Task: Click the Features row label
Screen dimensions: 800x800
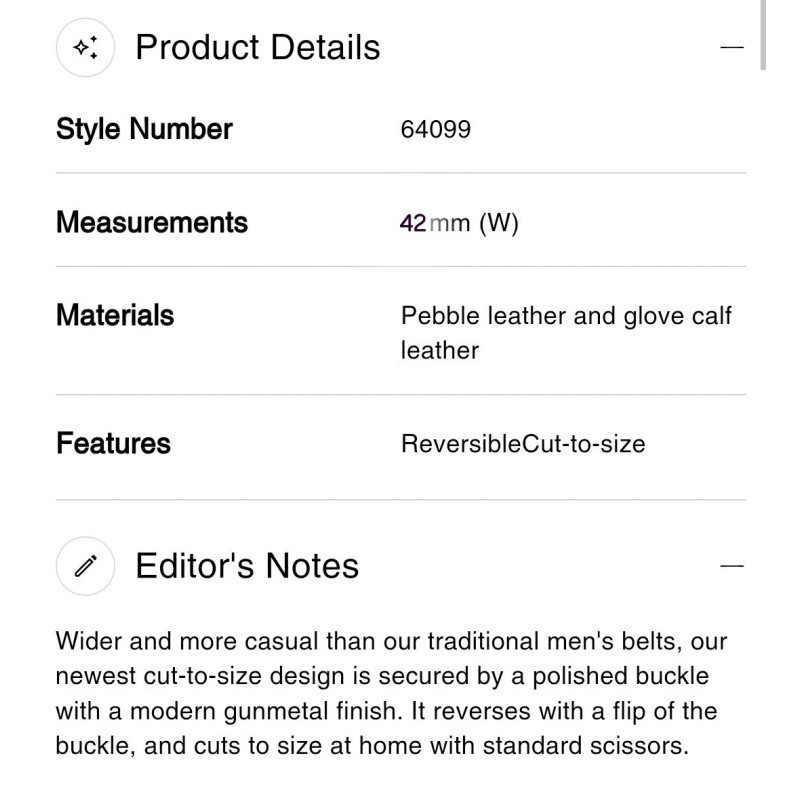Action: tap(113, 443)
